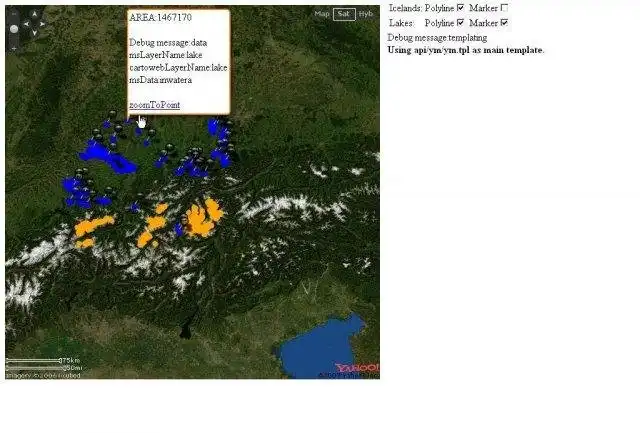Screen dimensions: 640x433
Task: Uncheck the Lakes Marker checkbox
Action: tap(504, 23)
